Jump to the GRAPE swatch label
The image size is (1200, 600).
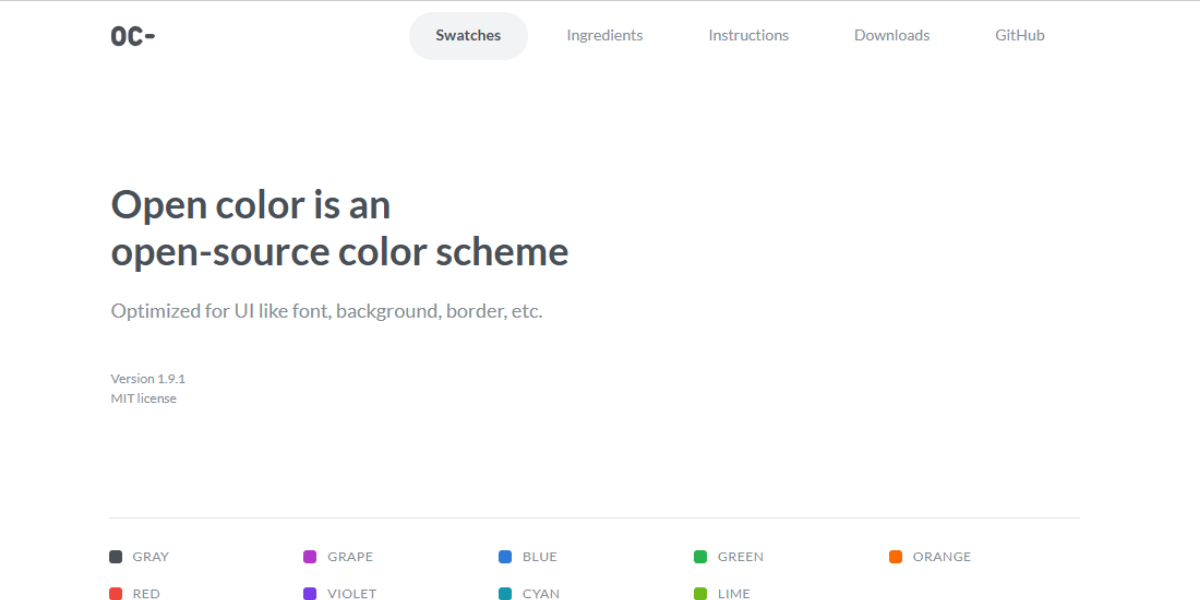click(x=350, y=557)
